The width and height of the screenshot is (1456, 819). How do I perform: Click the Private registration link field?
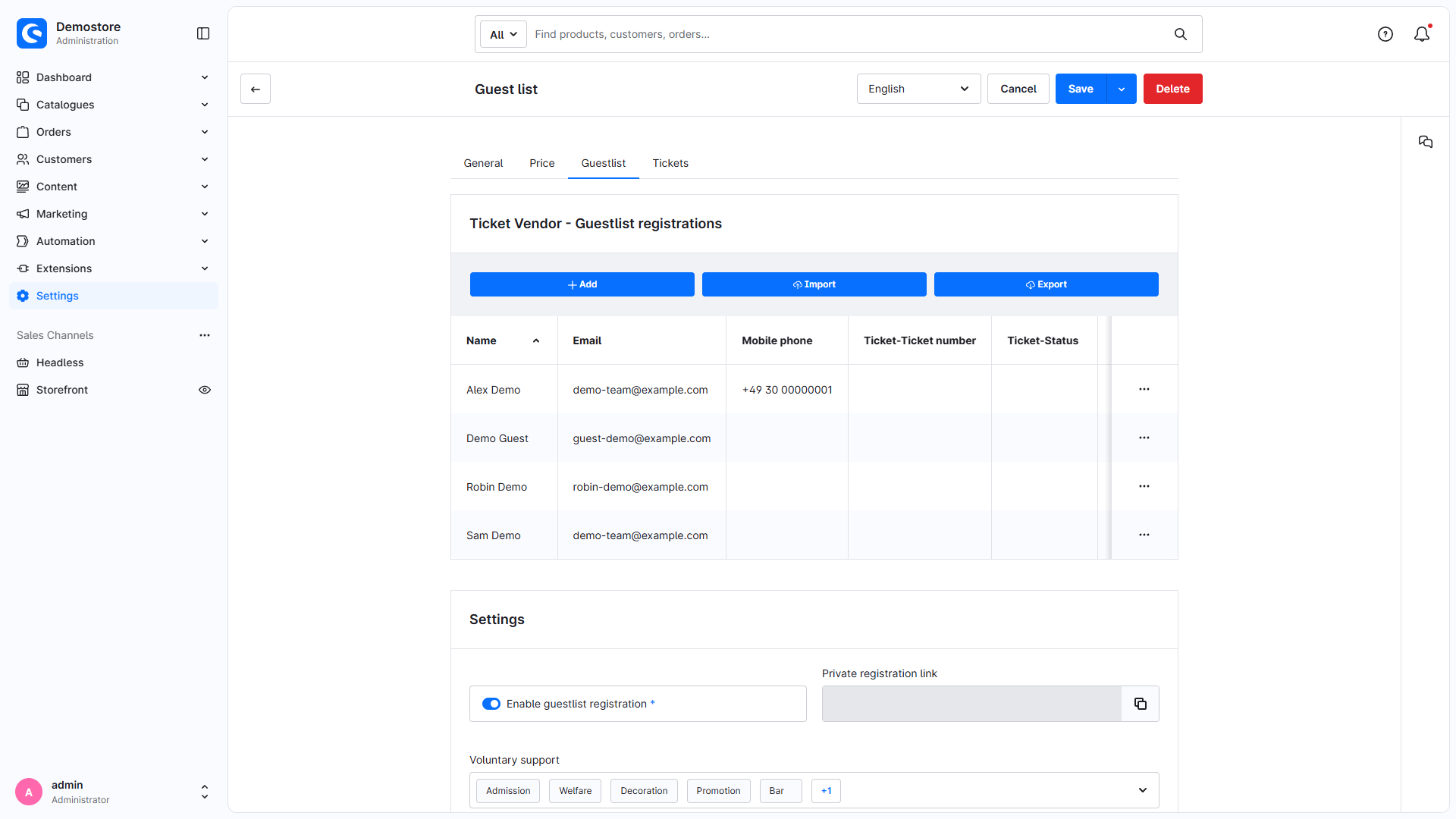tap(971, 704)
